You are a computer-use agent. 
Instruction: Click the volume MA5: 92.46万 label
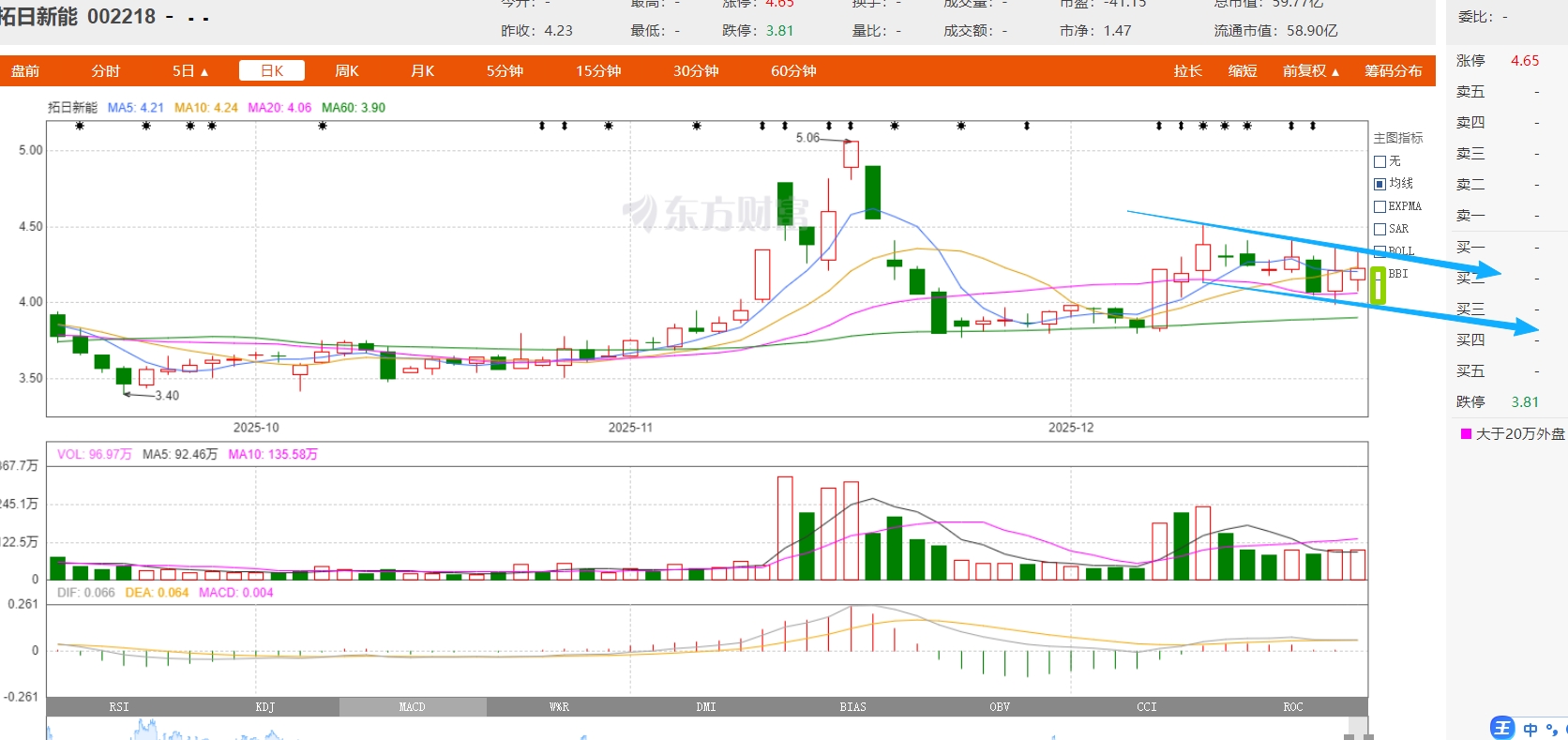(x=180, y=454)
